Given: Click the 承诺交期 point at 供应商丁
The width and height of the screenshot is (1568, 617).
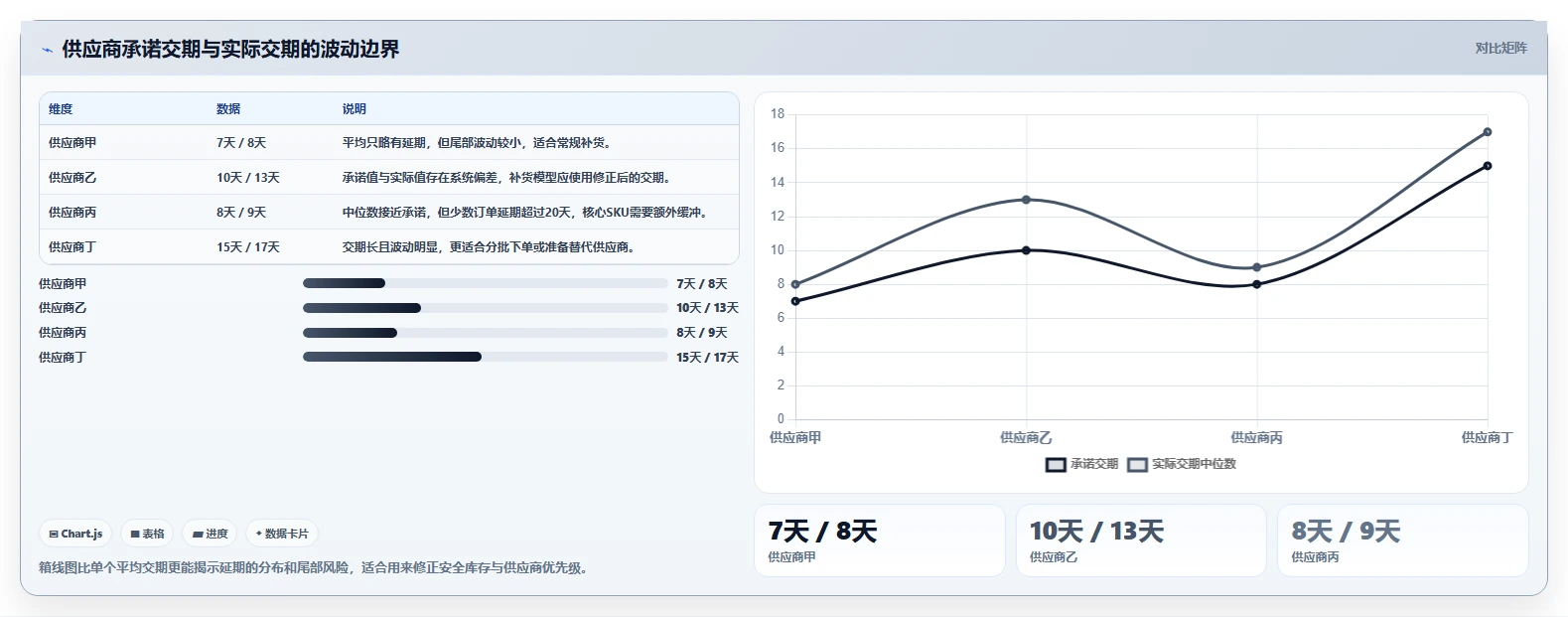Looking at the screenshot, I should tap(1487, 166).
